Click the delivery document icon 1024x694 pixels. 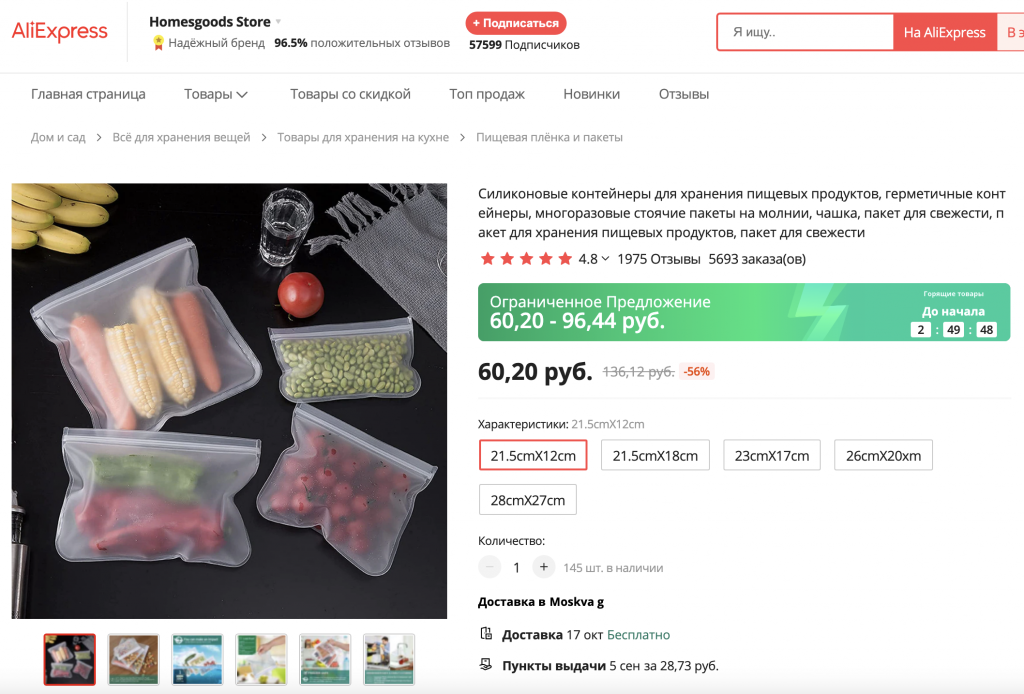[486, 634]
